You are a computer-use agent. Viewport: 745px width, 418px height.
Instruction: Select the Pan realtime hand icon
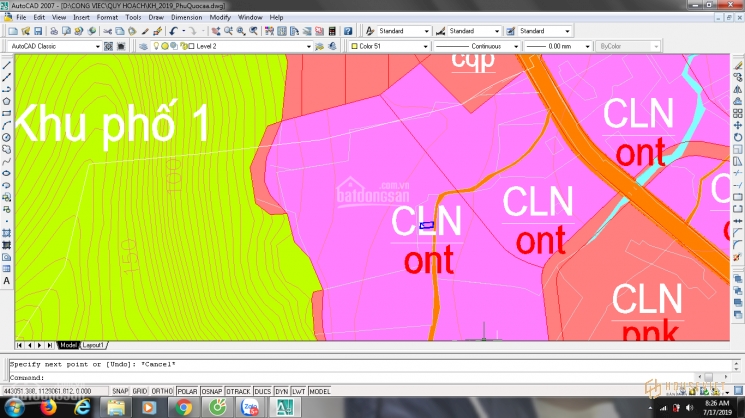click(x=216, y=31)
